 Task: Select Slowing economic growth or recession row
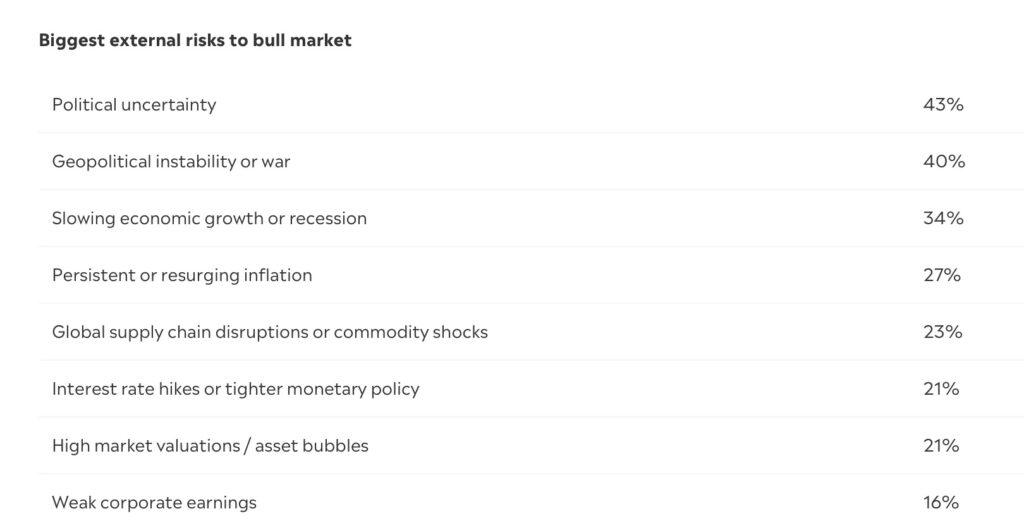click(x=209, y=218)
